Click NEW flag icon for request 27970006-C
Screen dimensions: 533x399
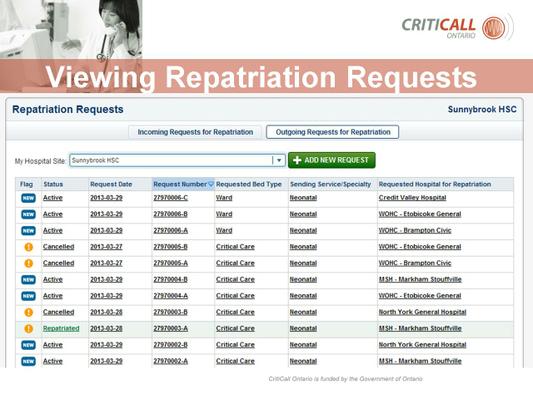28,198
